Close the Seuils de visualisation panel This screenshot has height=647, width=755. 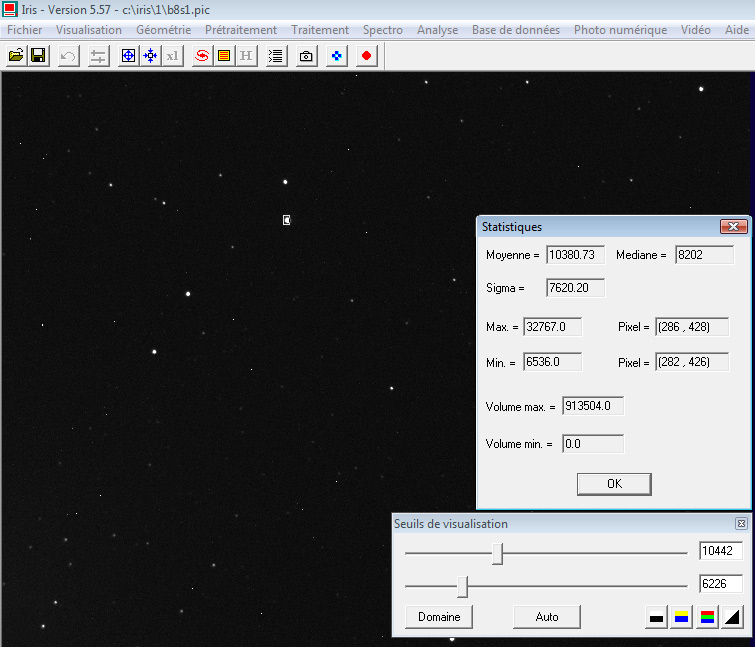click(x=742, y=523)
